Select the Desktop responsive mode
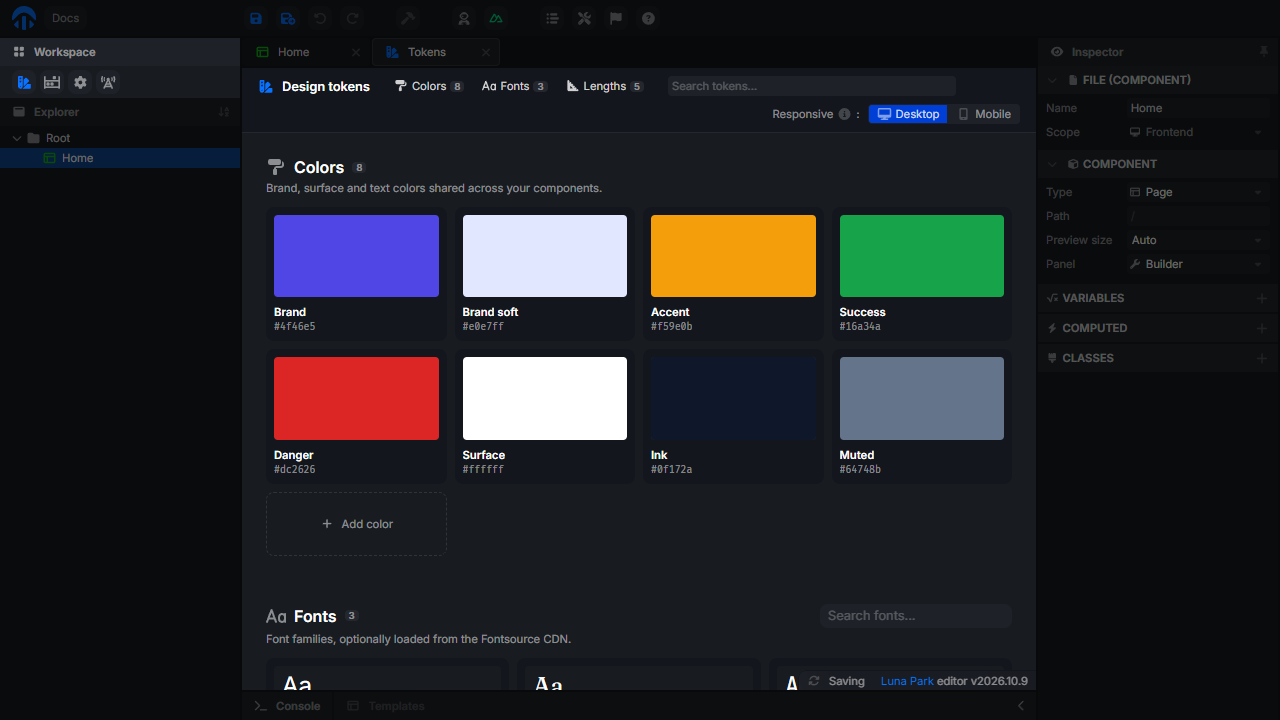The image size is (1280, 720). (x=908, y=114)
